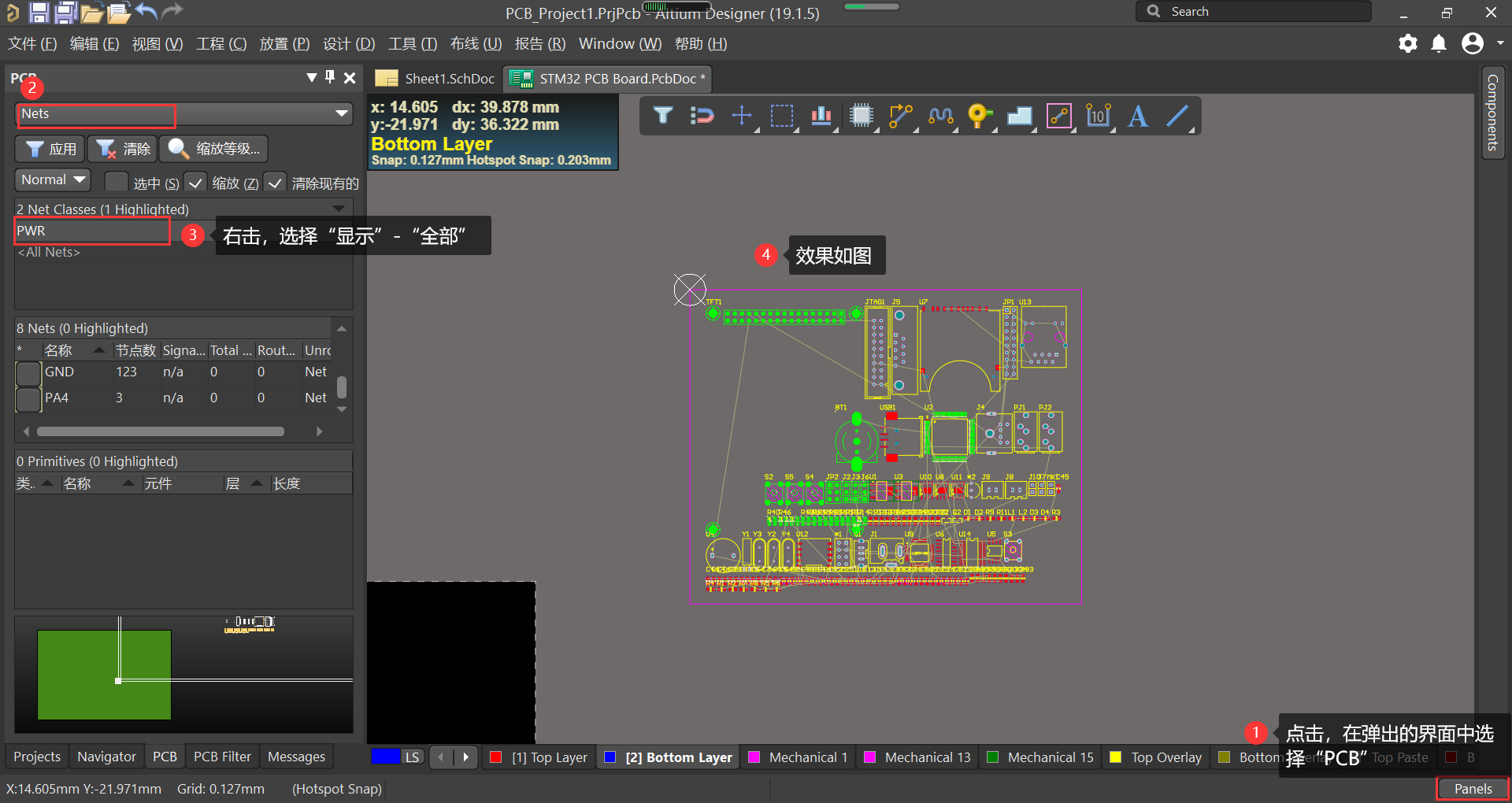Click the red Top Layer color swatch

pos(496,757)
